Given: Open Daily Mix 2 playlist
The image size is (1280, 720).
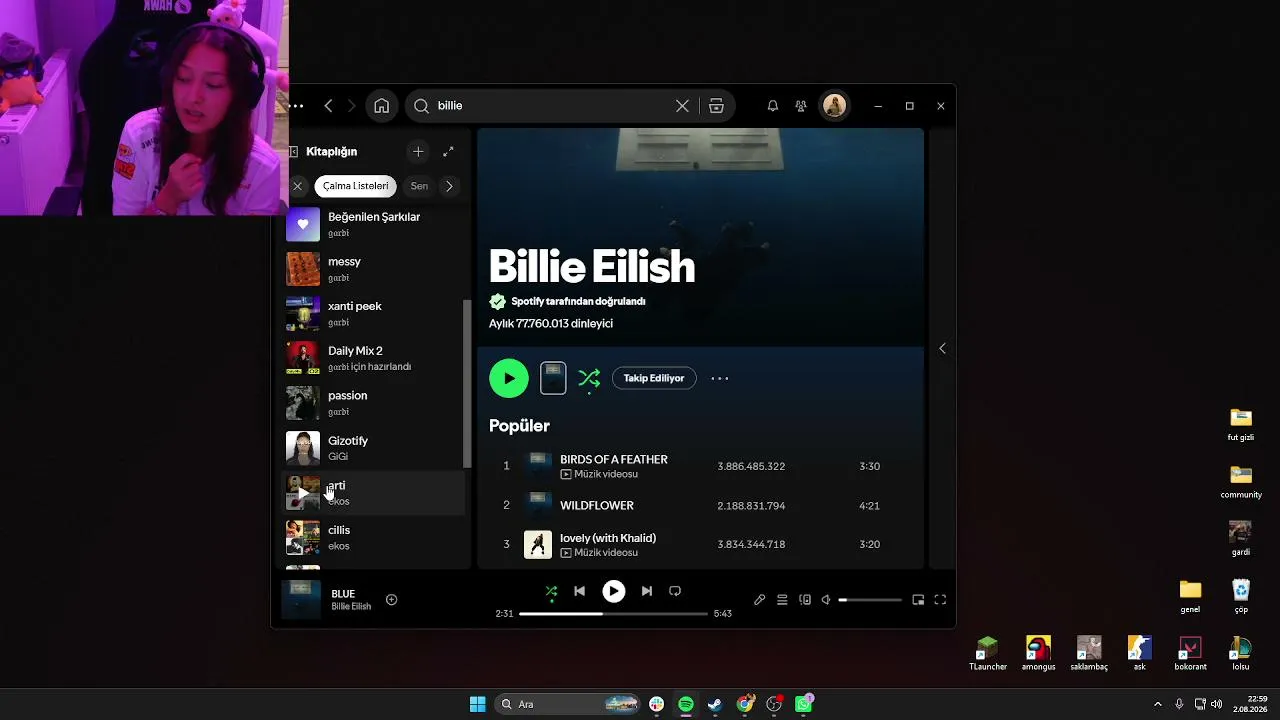Looking at the screenshot, I should click(x=375, y=359).
